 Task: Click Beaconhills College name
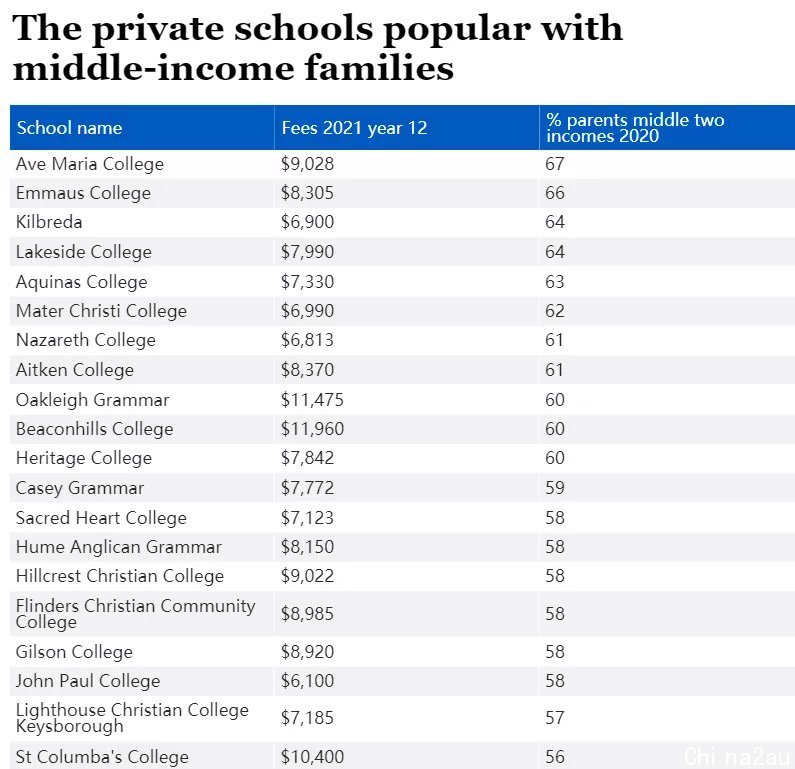pyautogui.click(x=95, y=429)
